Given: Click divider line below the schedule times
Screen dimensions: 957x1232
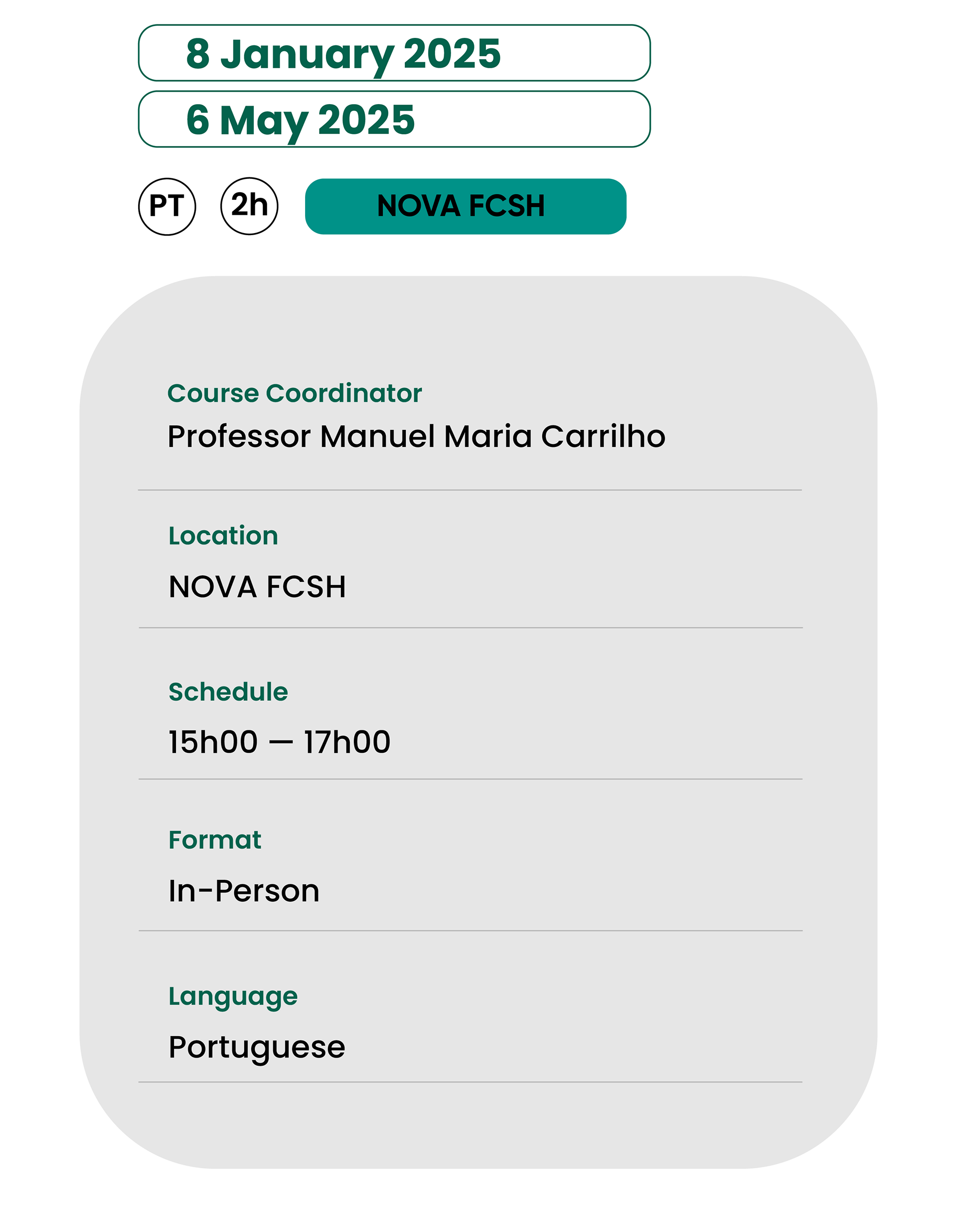Looking at the screenshot, I should pyautogui.click(x=470, y=779).
